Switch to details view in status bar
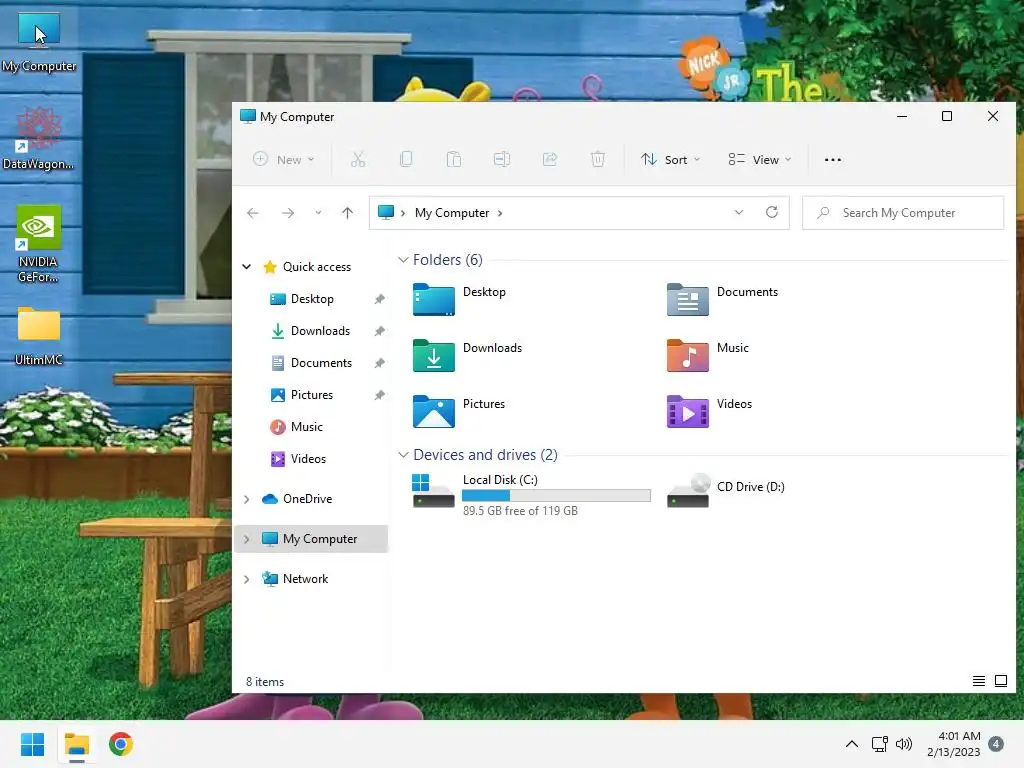Screen dimensions: 1024x768 (x=978, y=681)
